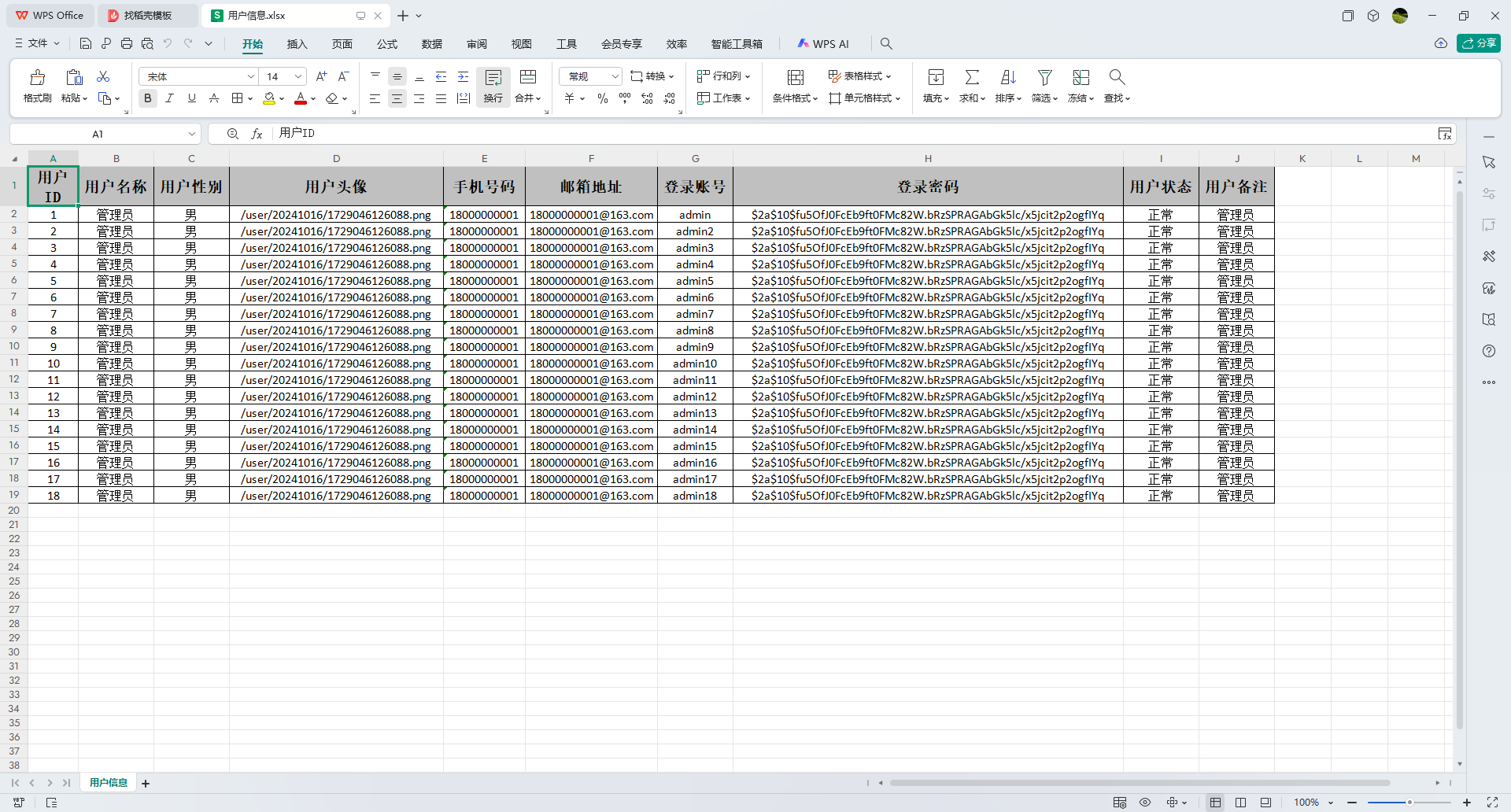Open the 插入 (Insert) ribbon tab
Viewport: 1511px width, 812px height.
click(297, 44)
